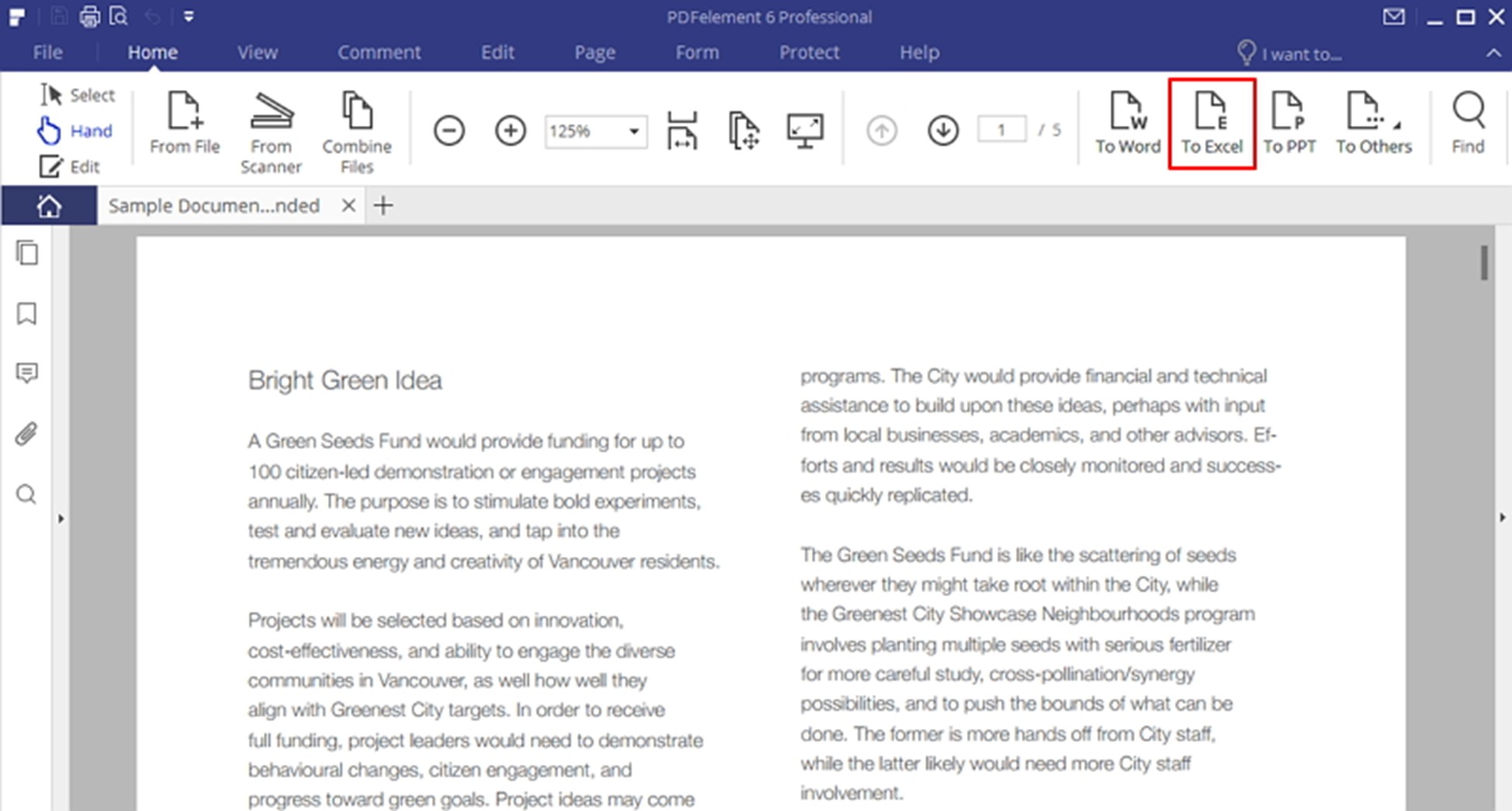1512x811 pixels.
Task: Open the page thumbnails panel
Action: (27, 253)
